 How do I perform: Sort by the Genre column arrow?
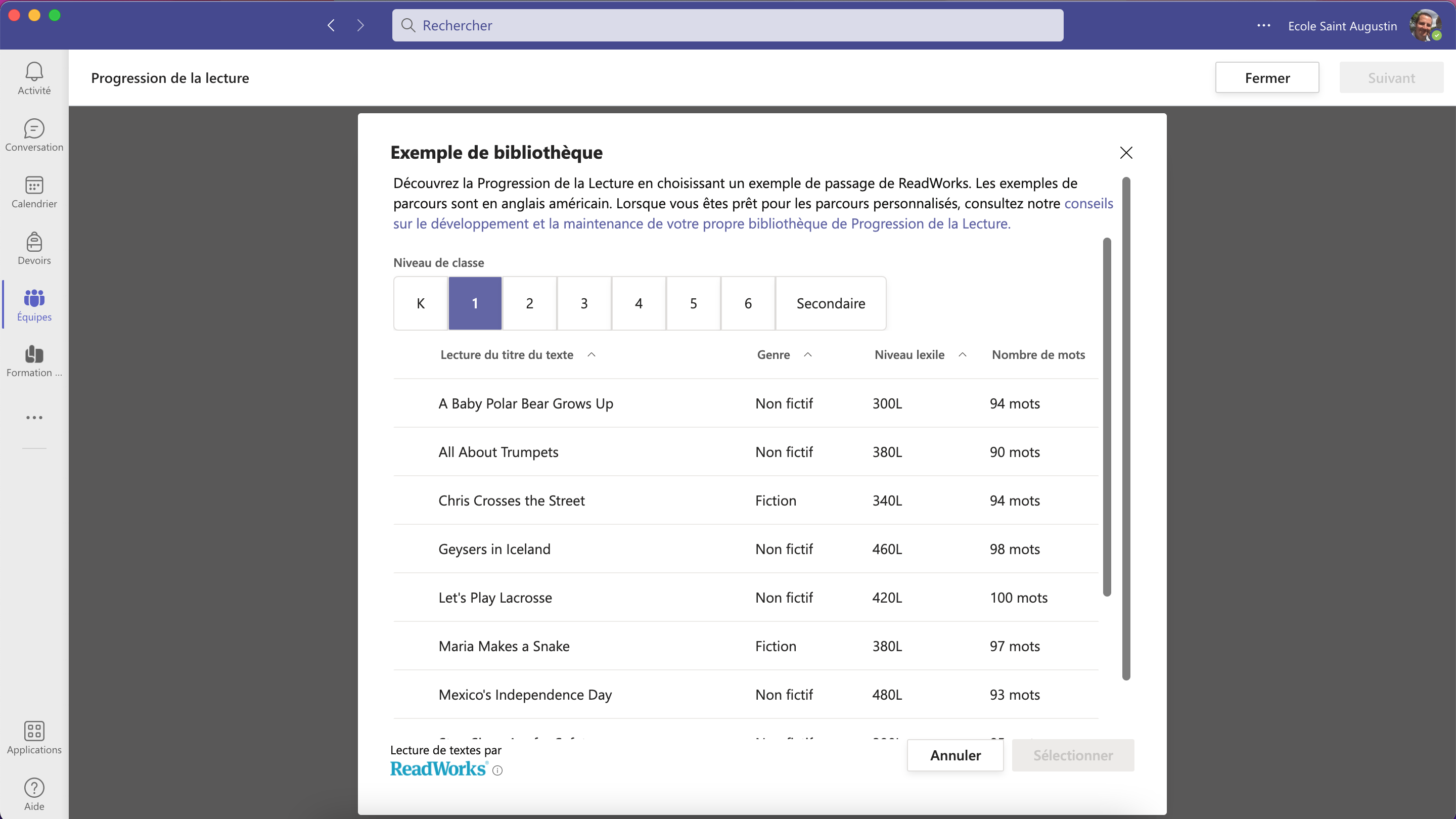coord(808,355)
